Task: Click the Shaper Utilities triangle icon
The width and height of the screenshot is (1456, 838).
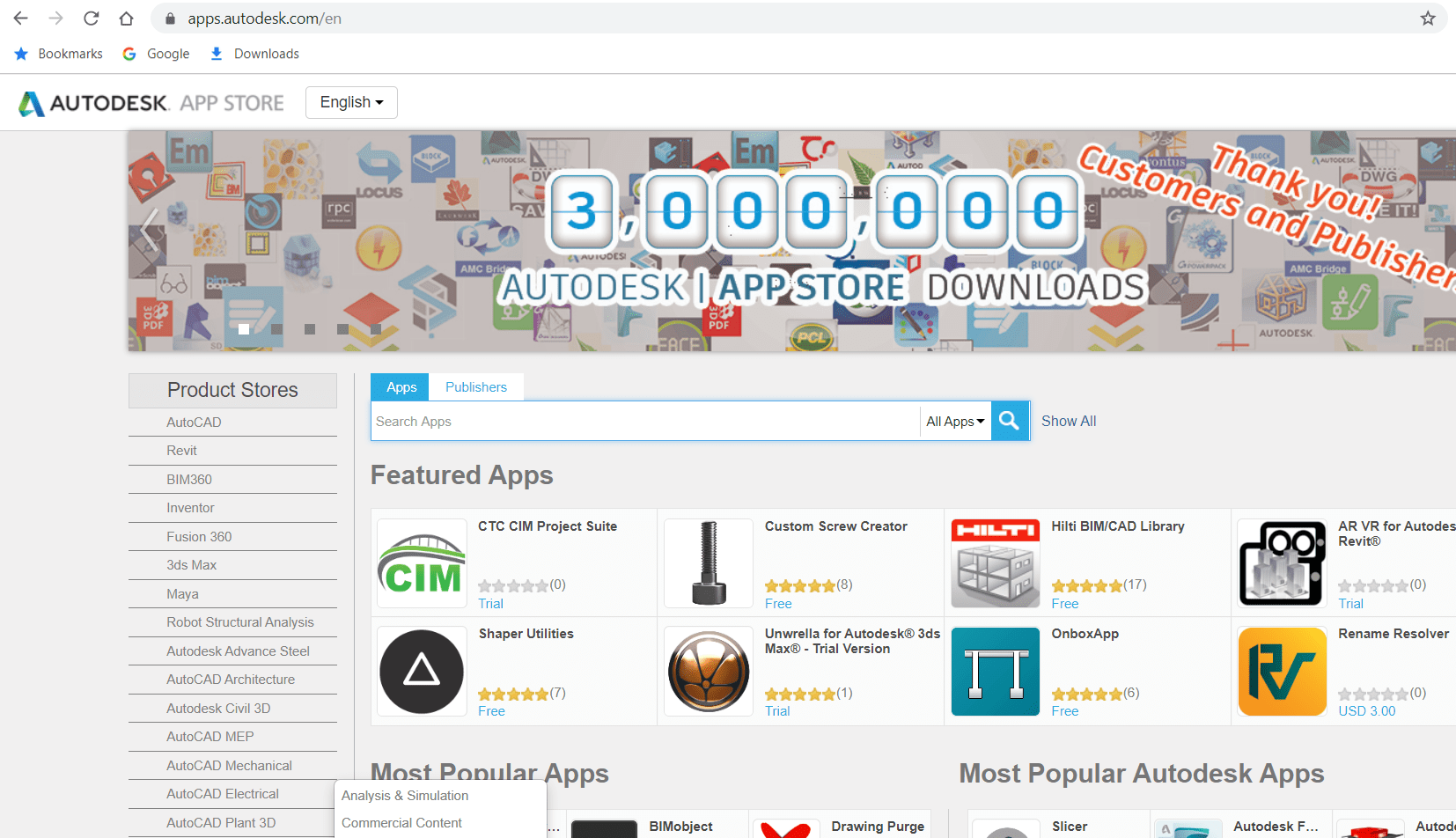Action: (x=422, y=672)
